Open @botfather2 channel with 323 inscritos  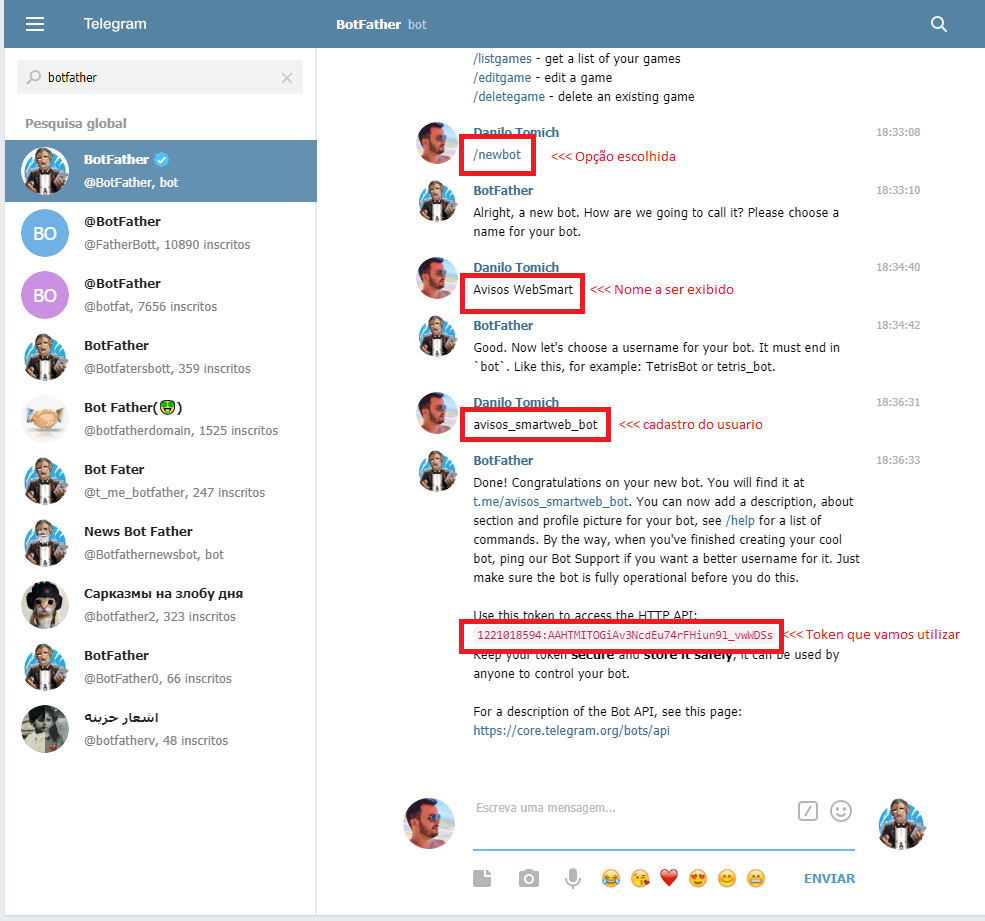click(161, 605)
